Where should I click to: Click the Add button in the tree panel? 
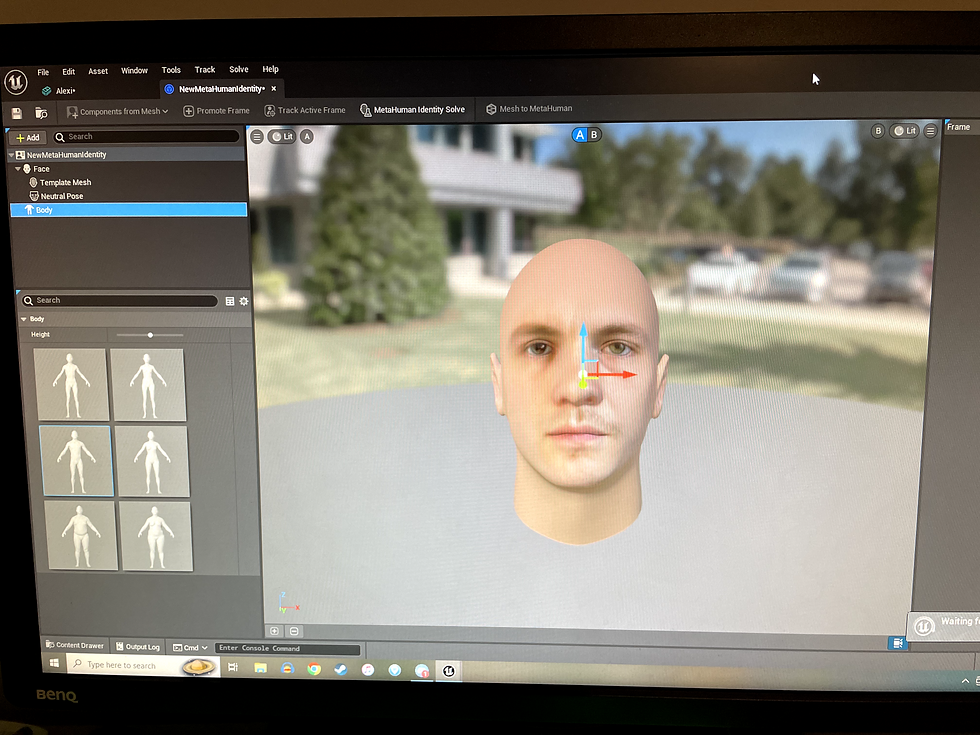point(28,138)
